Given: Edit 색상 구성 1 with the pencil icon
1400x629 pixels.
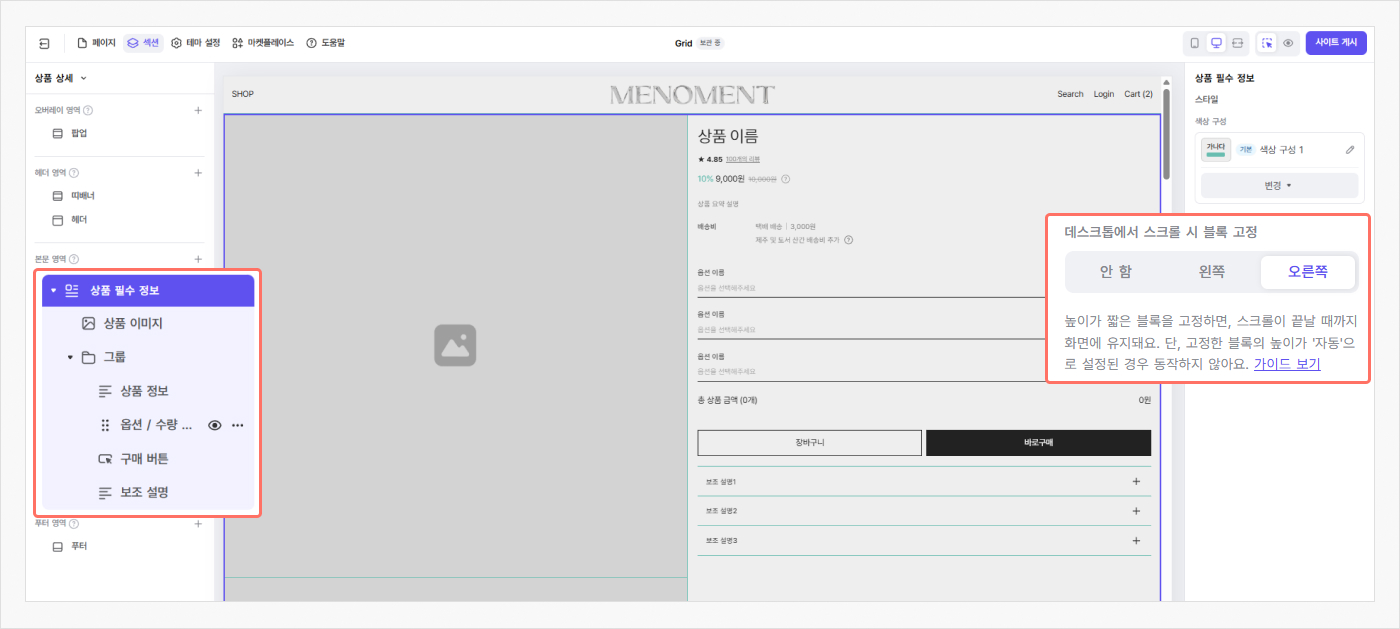Looking at the screenshot, I should (1349, 149).
